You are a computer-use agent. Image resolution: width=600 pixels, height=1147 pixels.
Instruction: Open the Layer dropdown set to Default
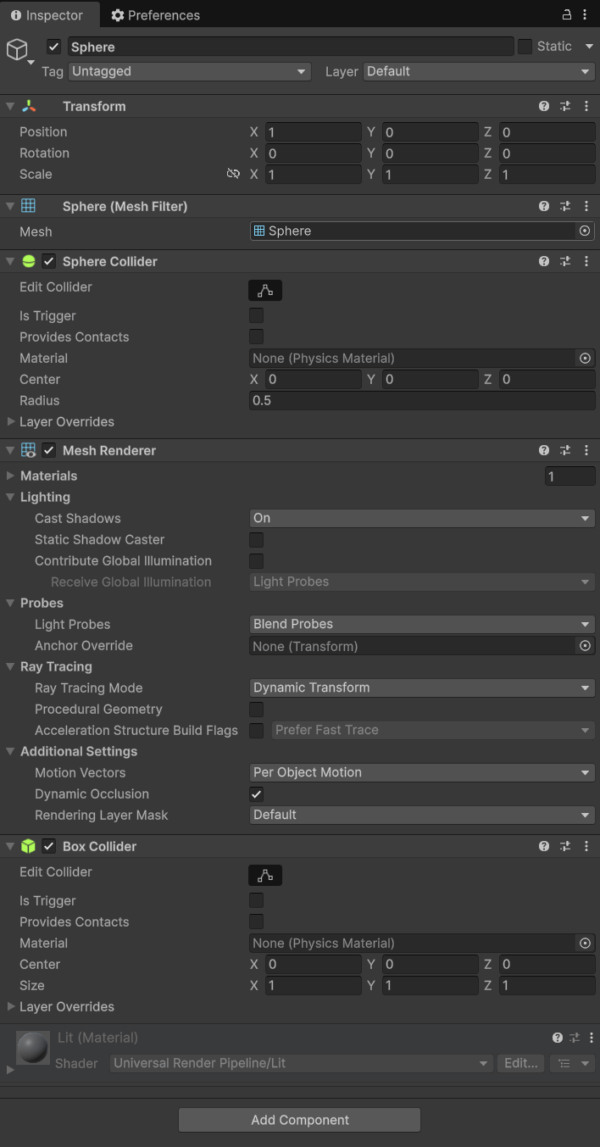[478, 72]
